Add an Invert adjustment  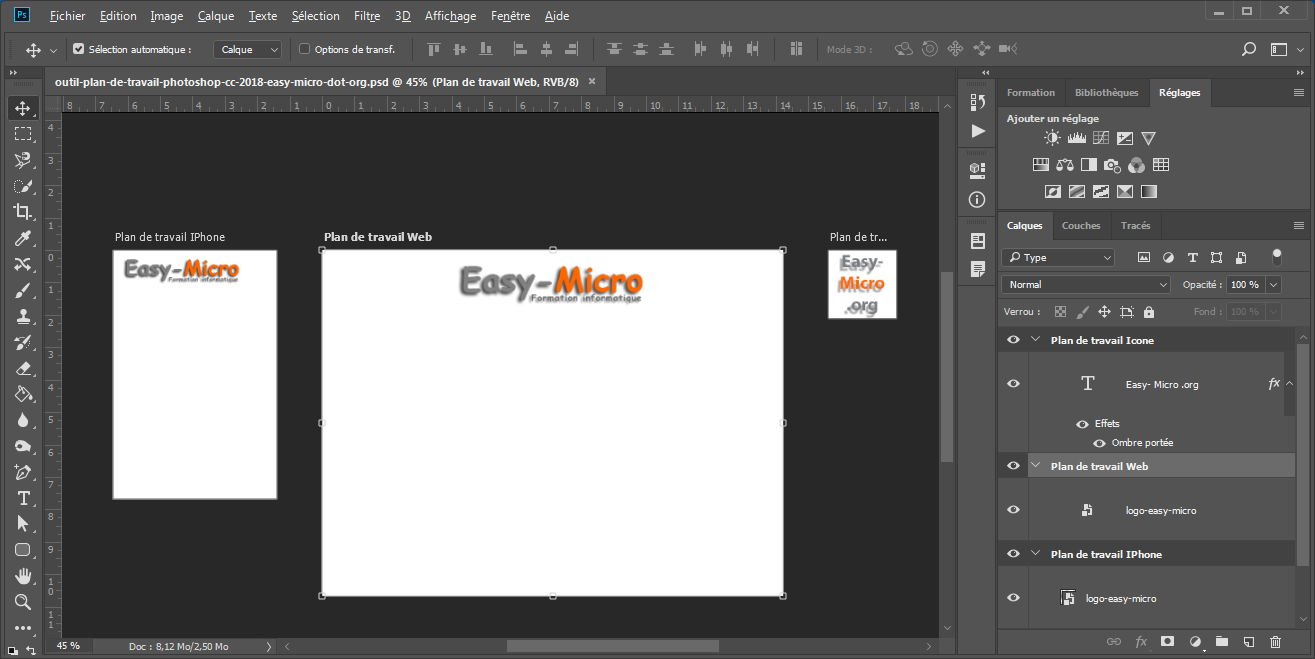click(1052, 191)
